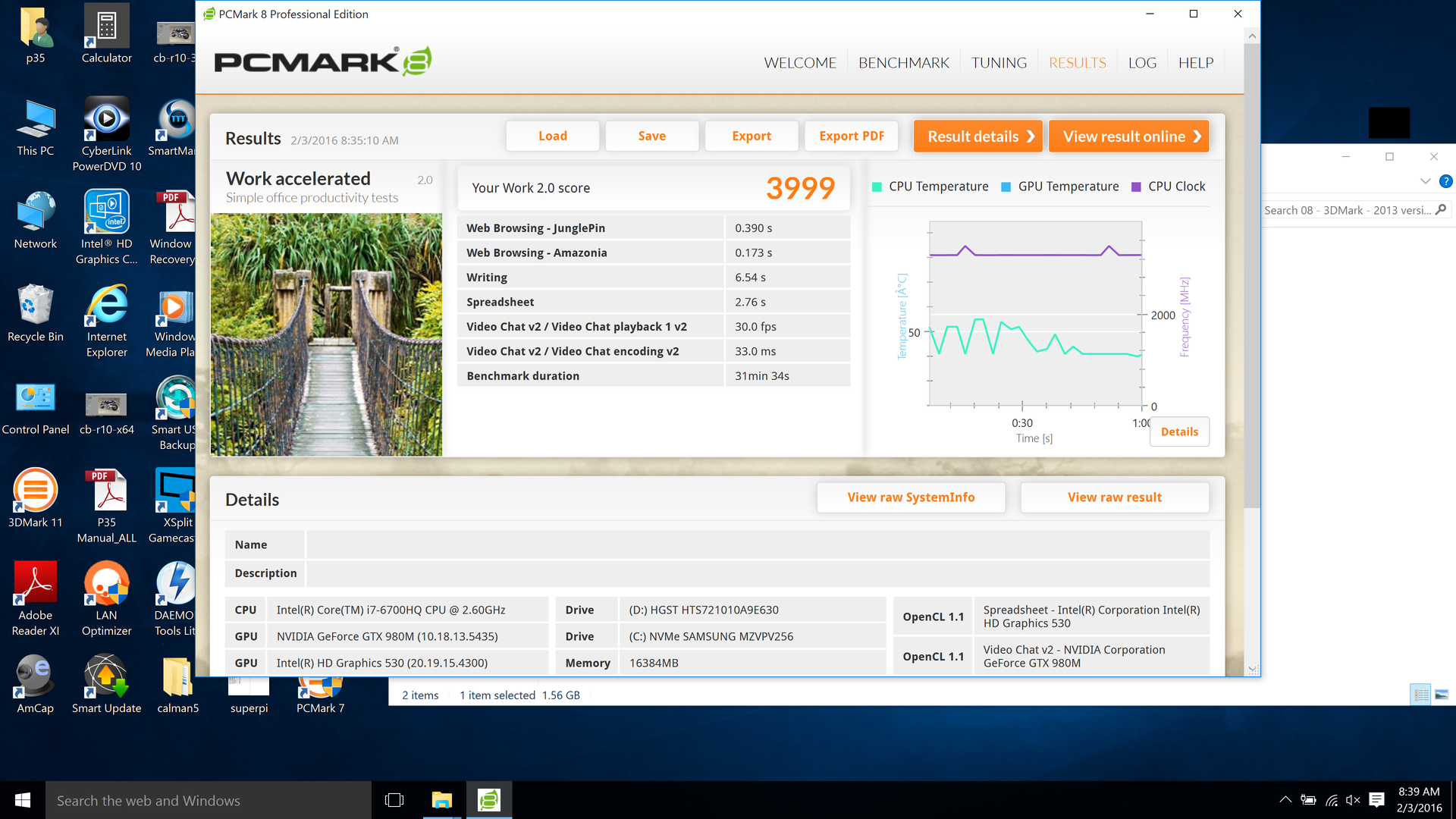1456x819 pixels.
Task: Click View result online button
Action: (1129, 136)
